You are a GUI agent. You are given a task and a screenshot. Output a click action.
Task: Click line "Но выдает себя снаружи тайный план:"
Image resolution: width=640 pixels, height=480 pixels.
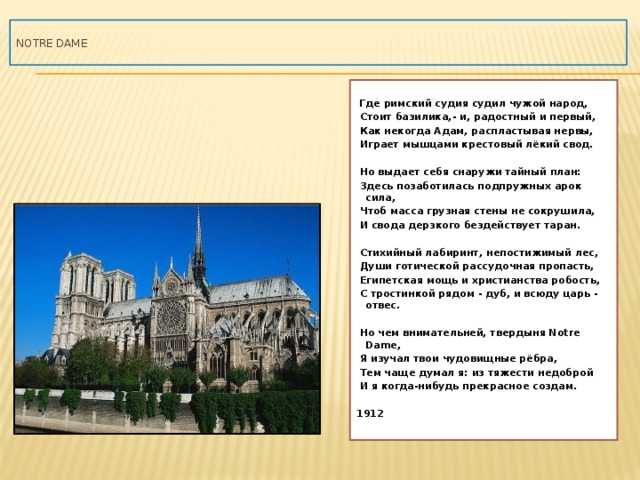pos(470,172)
